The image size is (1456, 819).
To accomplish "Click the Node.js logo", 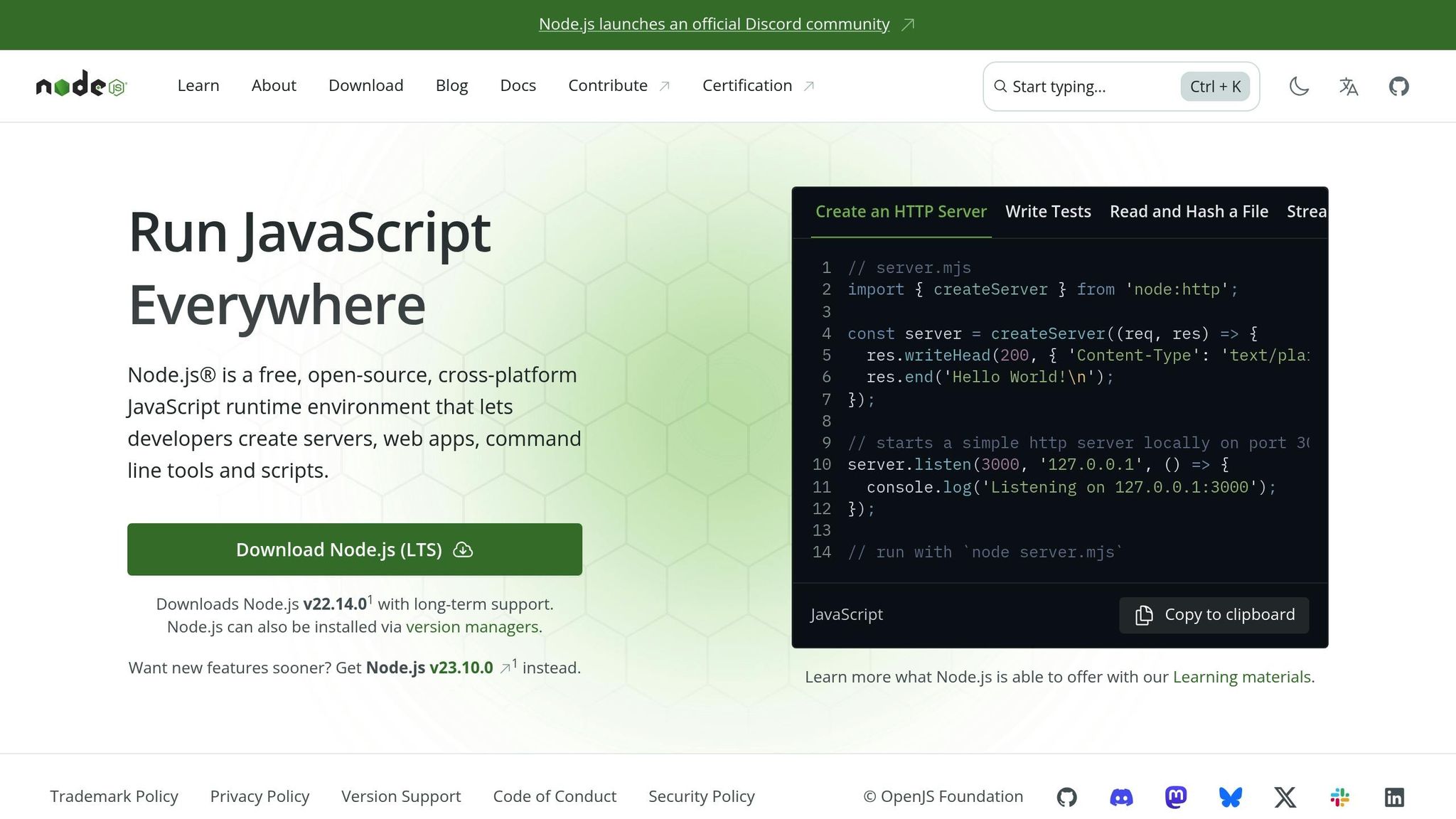I will pos(80,85).
